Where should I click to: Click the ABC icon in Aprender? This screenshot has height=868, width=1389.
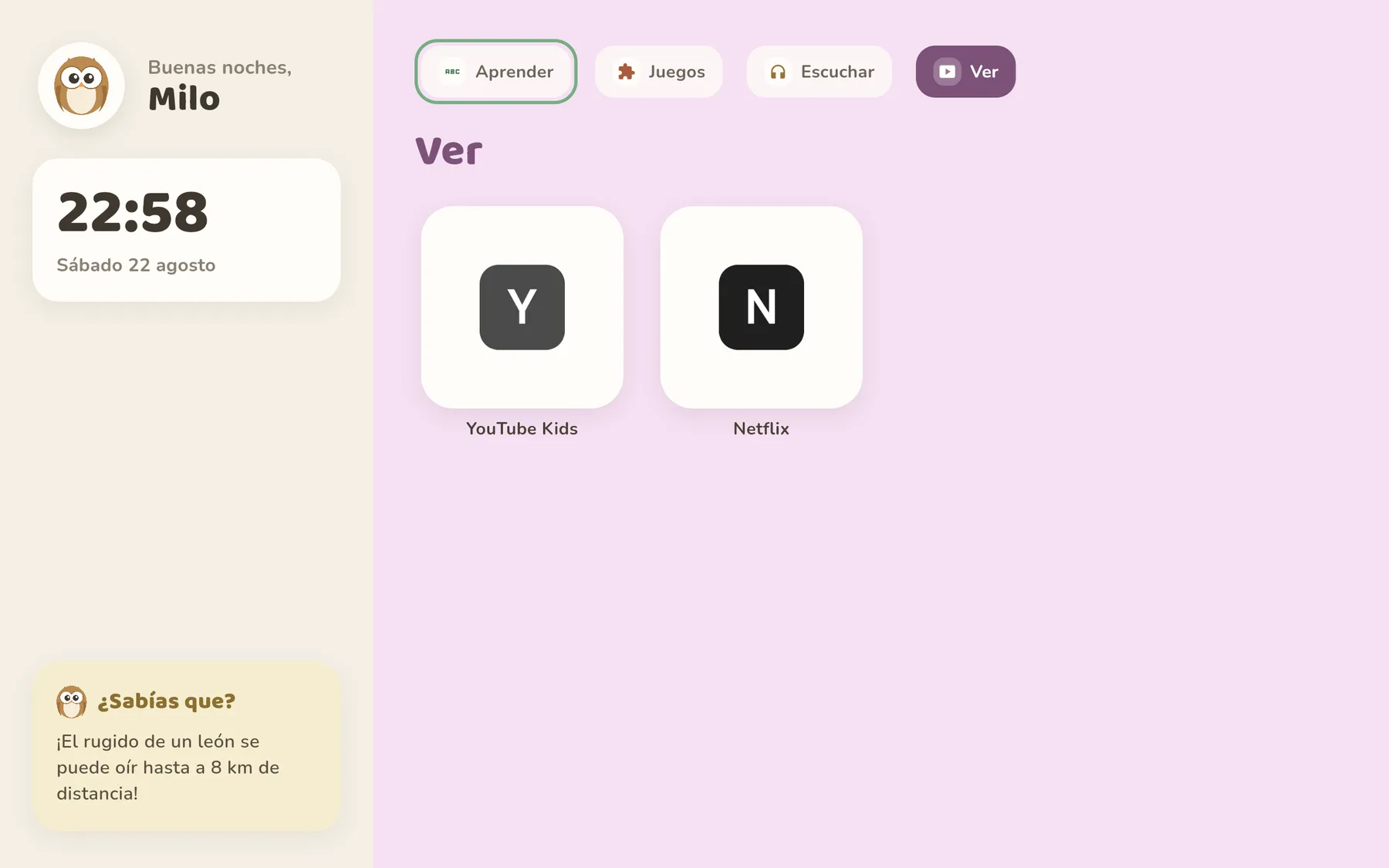pyautogui.click(x=452, y=72)
